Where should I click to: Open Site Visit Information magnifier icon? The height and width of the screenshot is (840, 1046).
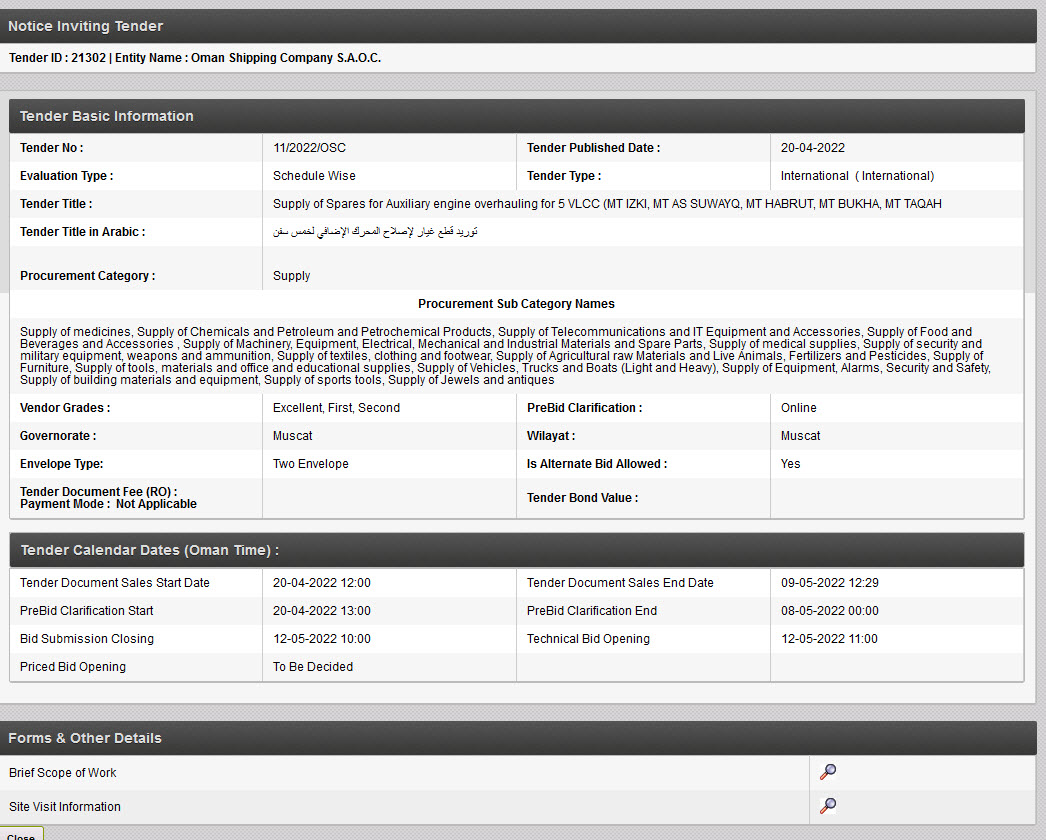(x=828, y=806)
